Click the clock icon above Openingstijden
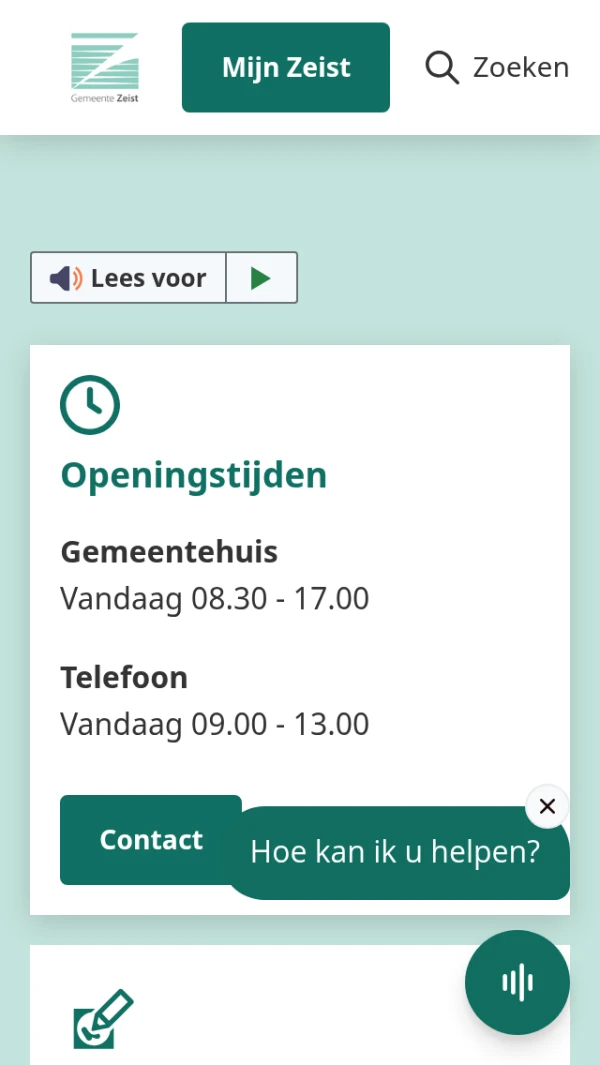600x1065 pixels. coord(90,404)
